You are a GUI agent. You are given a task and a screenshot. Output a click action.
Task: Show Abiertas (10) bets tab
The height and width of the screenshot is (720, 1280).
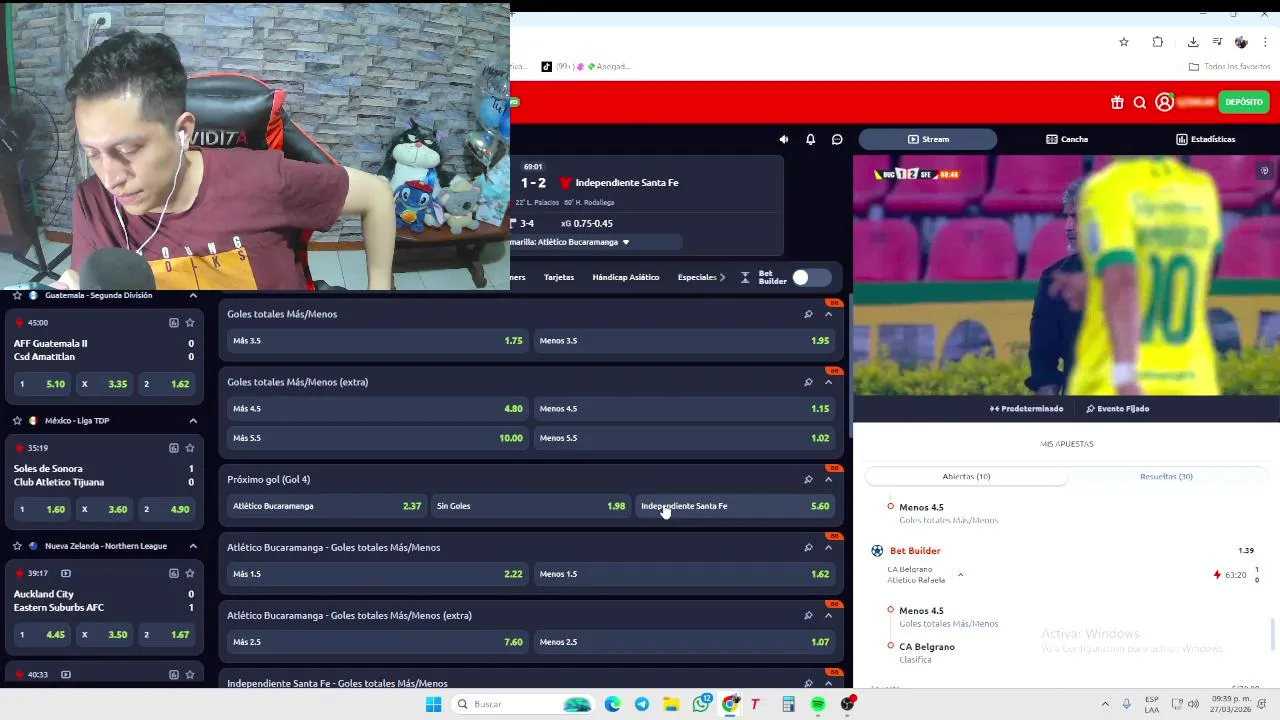(x=966, y=476)
